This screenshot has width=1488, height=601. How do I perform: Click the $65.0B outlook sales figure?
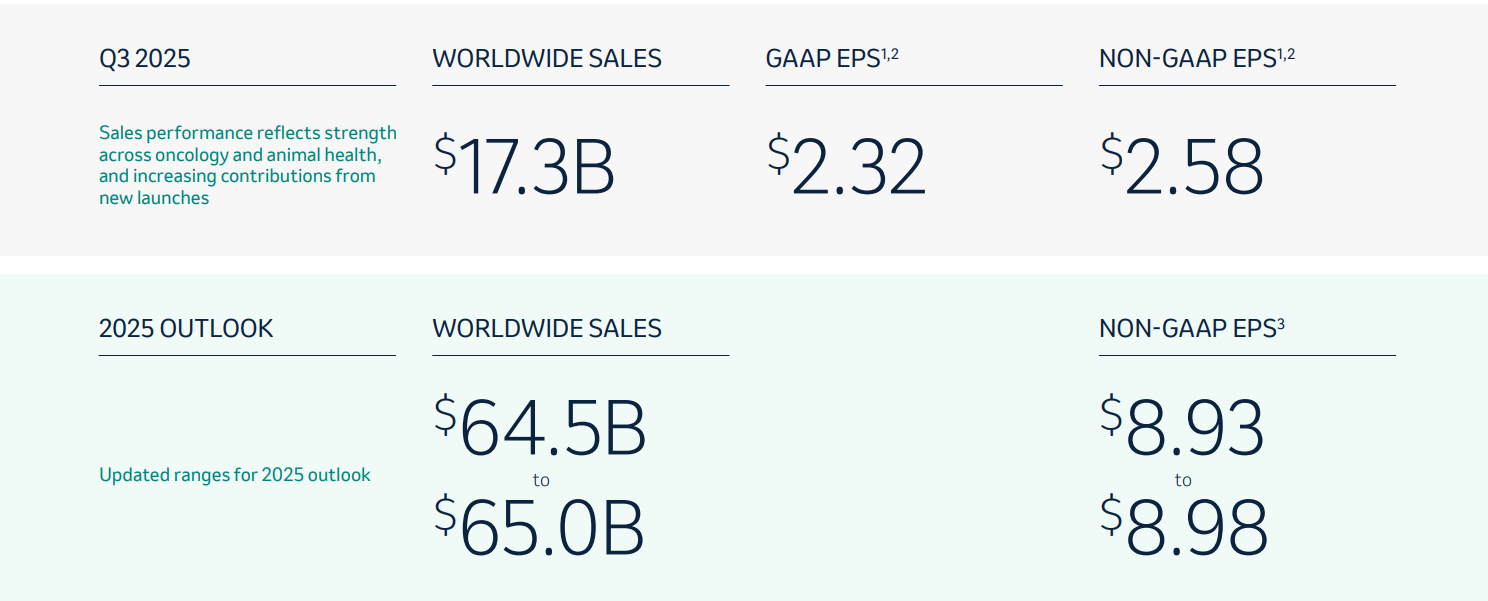[540, 527]
